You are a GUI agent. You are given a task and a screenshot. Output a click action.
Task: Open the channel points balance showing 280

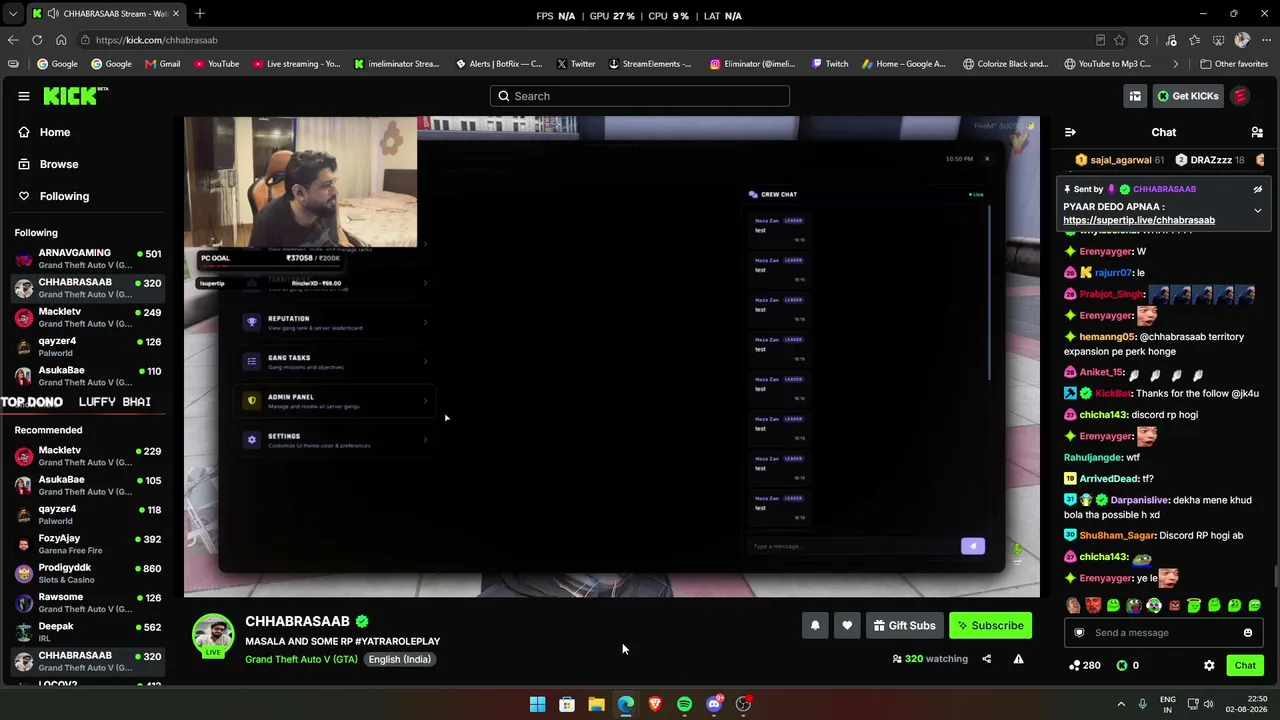tap(1084, 666)
